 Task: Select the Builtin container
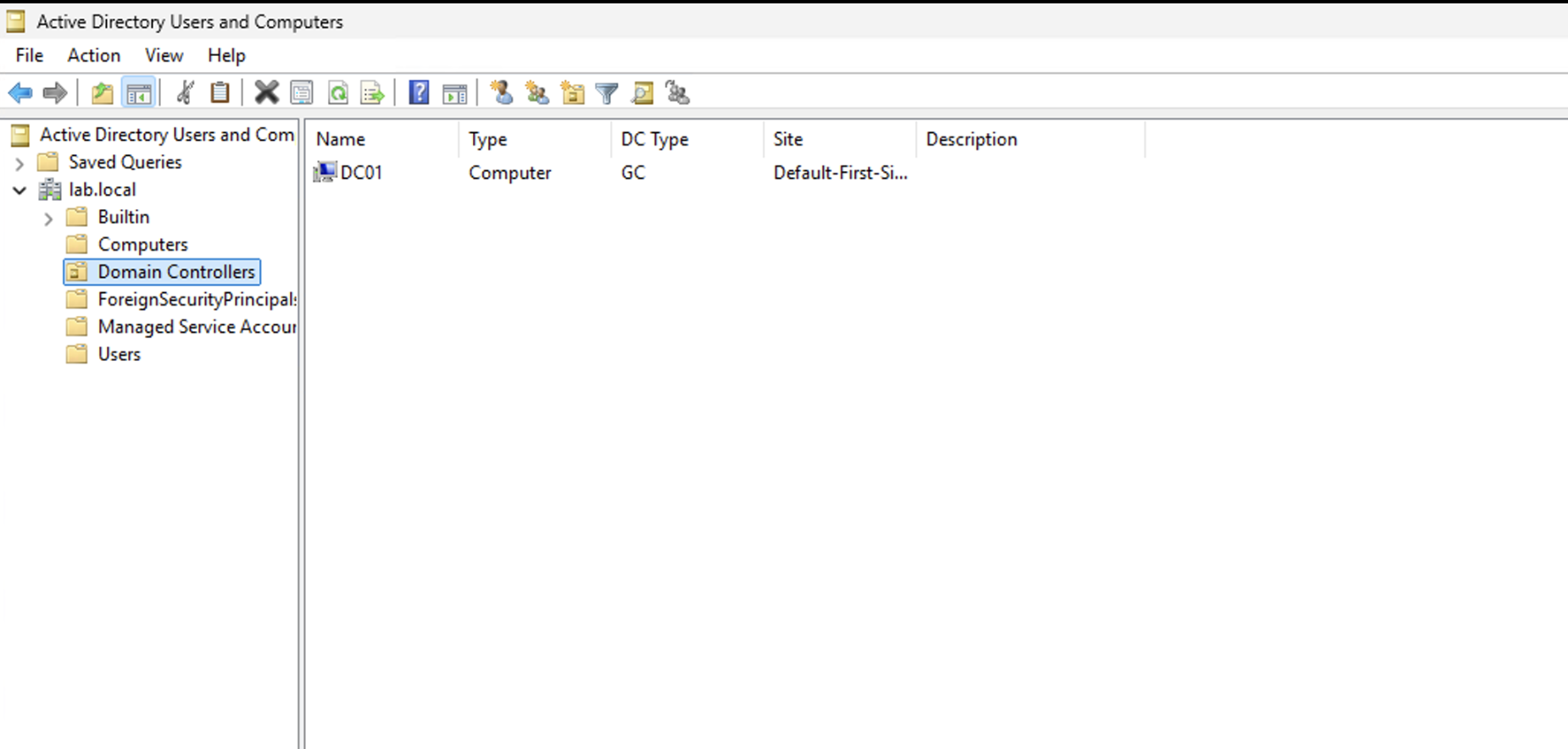[124, 217]
